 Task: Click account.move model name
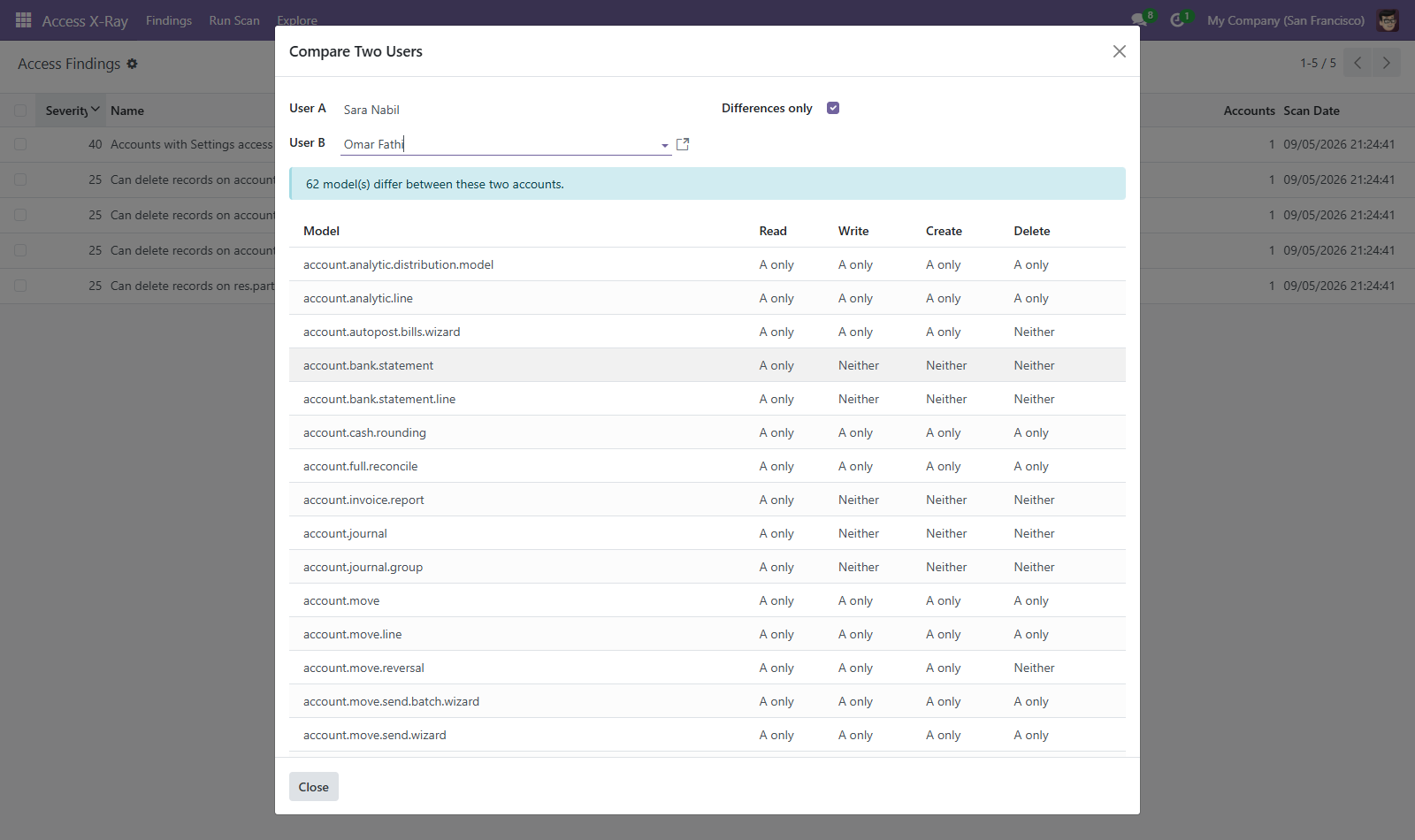coord(341,600)
